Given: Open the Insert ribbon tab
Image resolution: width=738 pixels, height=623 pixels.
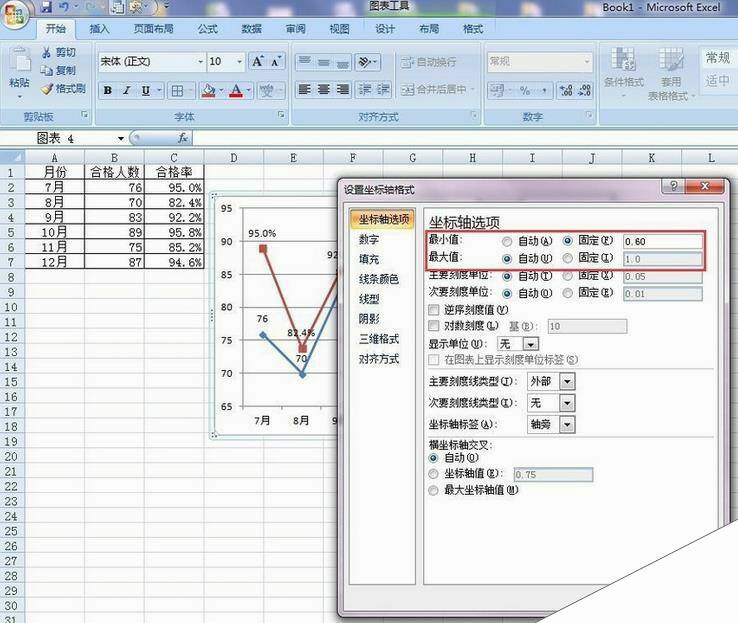Looking at the screenshot, I should [99, 29].
